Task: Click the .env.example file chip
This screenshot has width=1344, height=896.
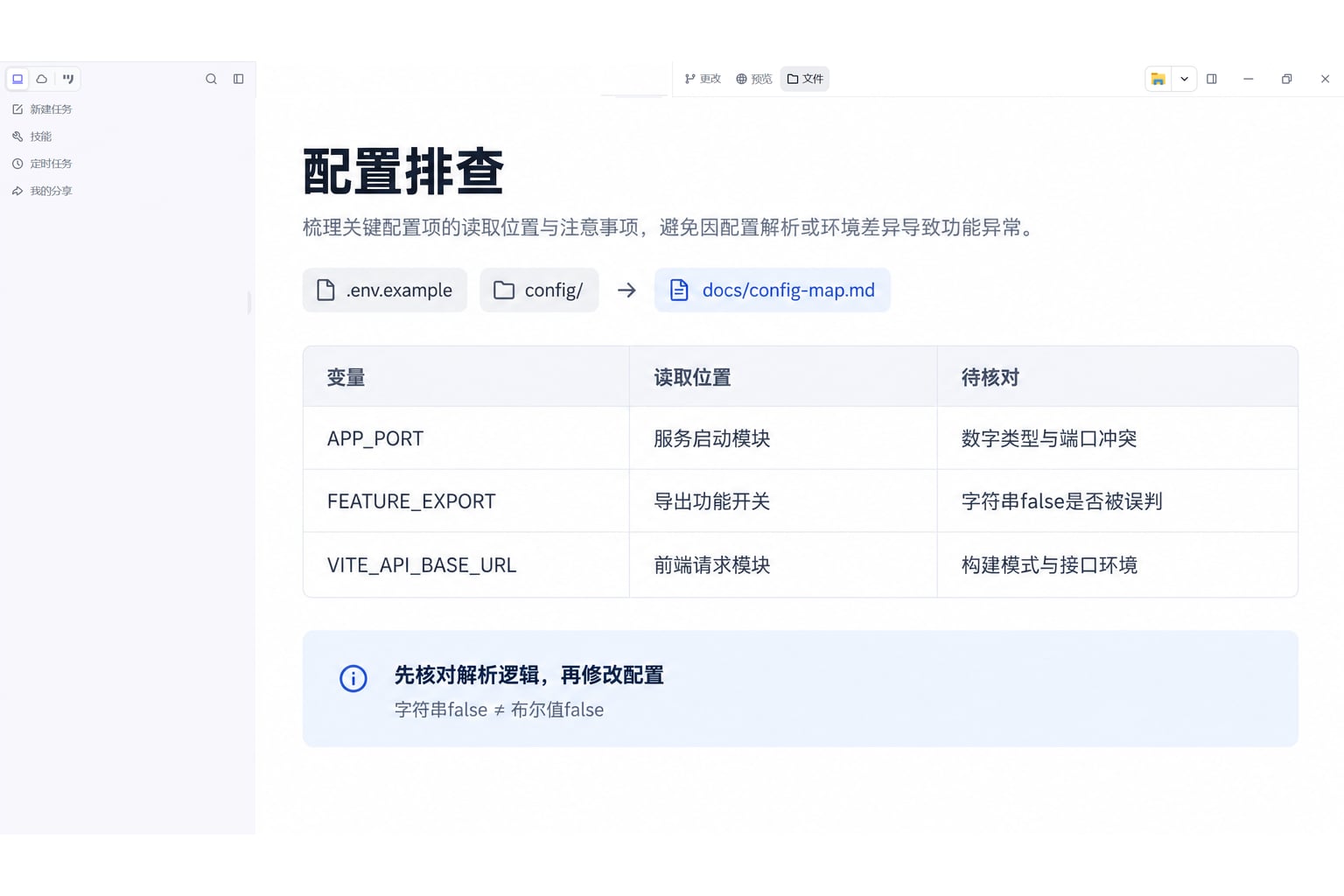Action: pos(385,290)
